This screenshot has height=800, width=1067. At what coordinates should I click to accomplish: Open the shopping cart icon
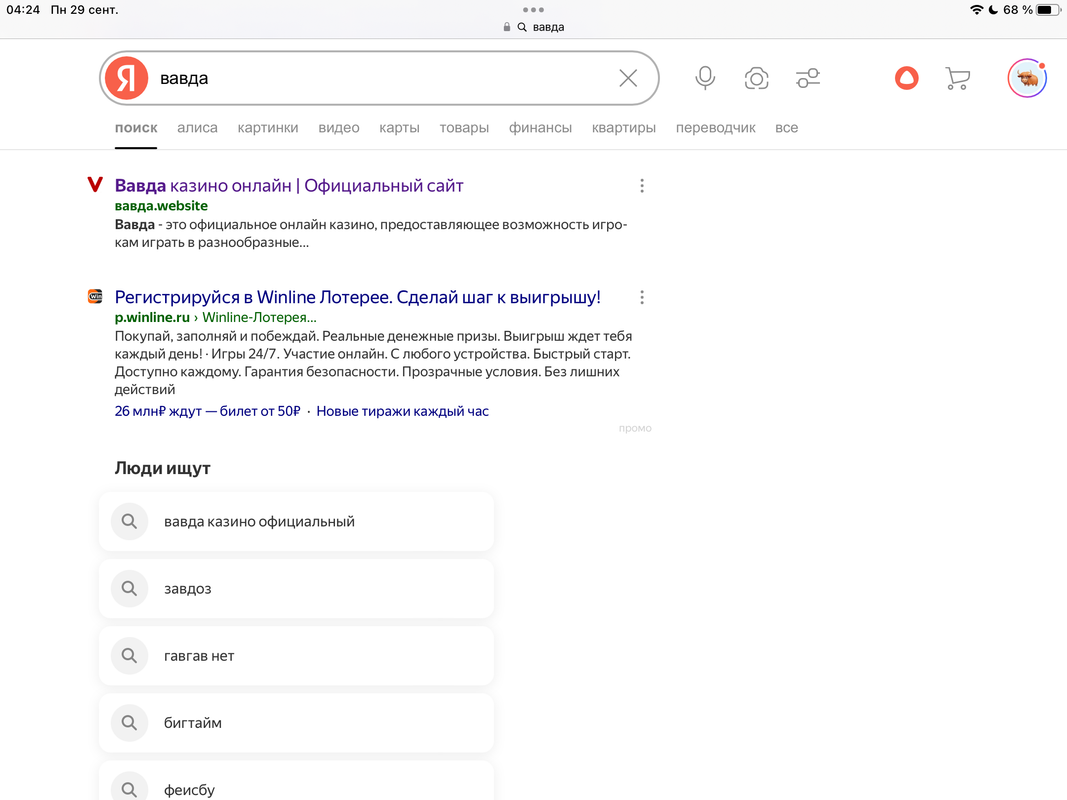(957, 78)
